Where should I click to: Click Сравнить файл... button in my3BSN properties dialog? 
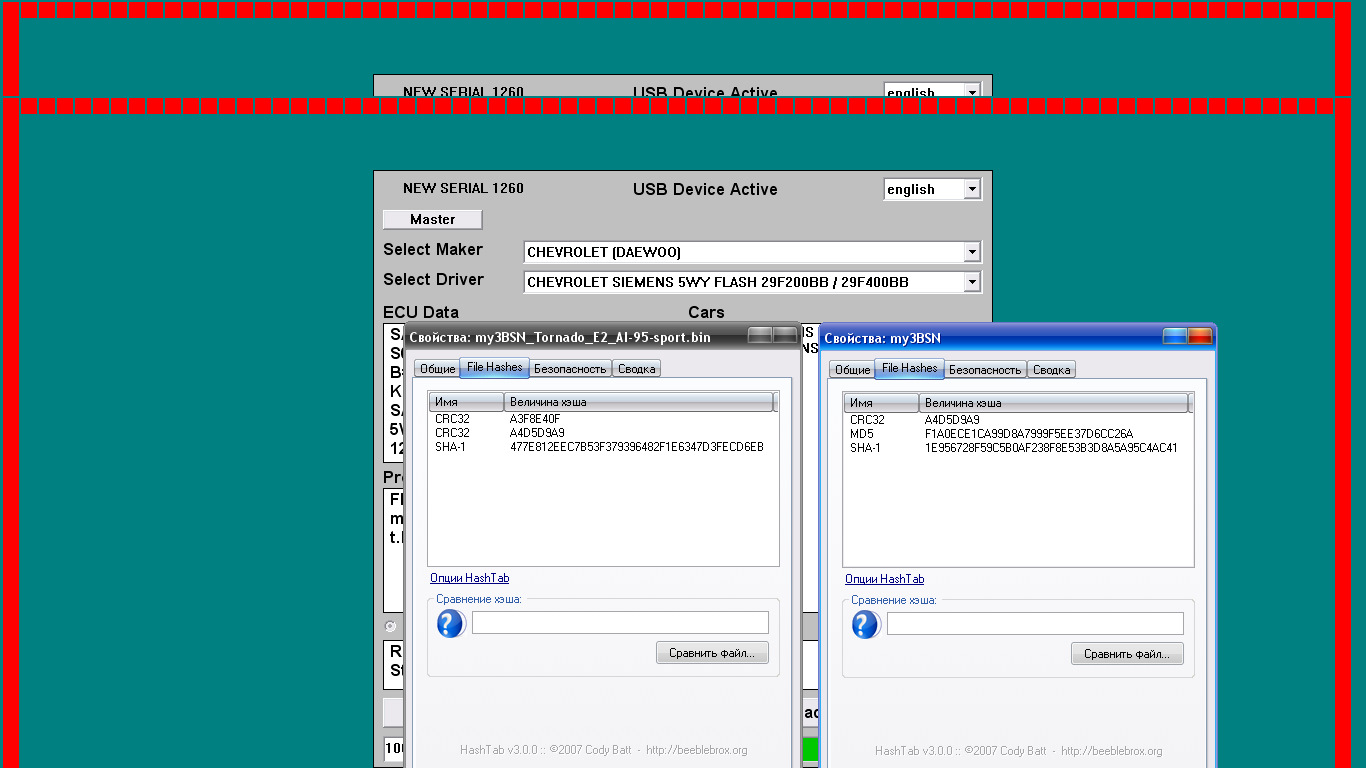[1127, 654]
